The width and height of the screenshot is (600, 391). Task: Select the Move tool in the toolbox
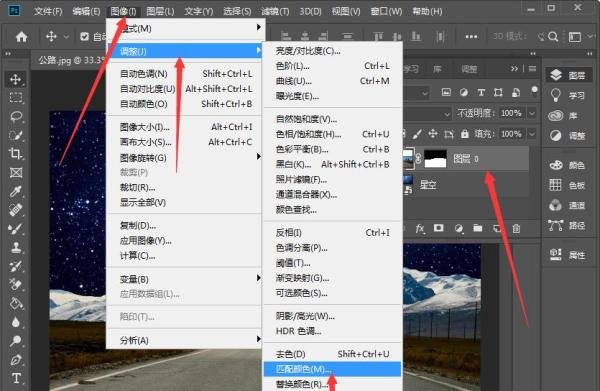click(16, 79)
